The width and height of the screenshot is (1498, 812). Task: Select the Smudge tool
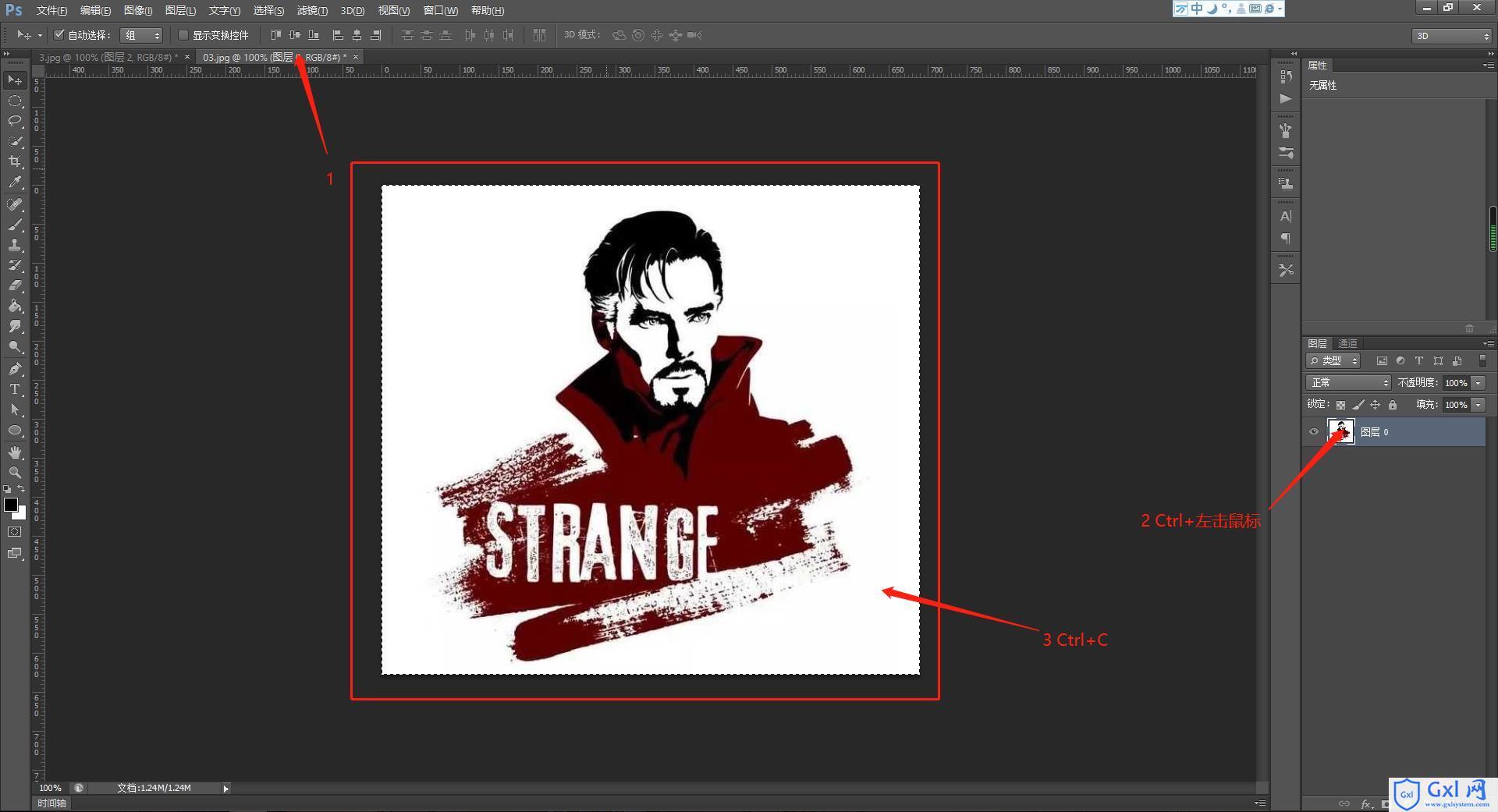pos(15,326)
